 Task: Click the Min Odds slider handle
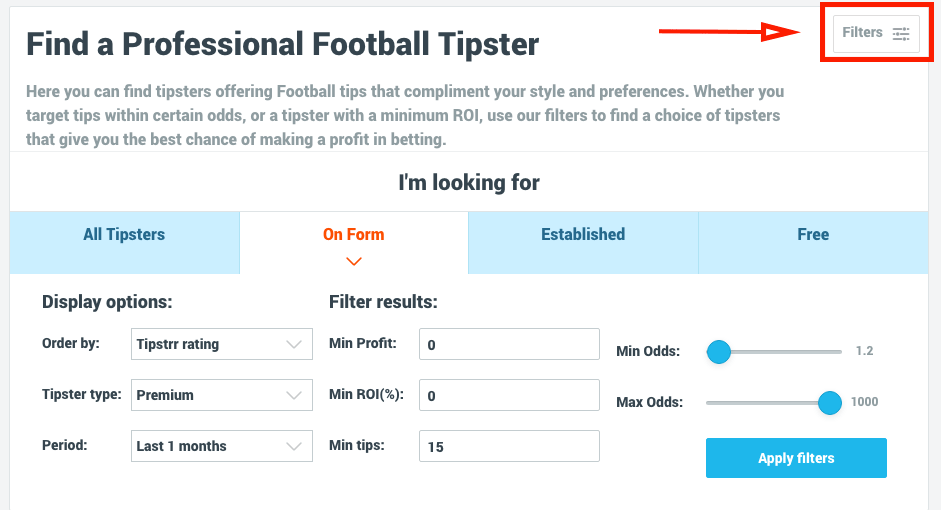point(719,351)
